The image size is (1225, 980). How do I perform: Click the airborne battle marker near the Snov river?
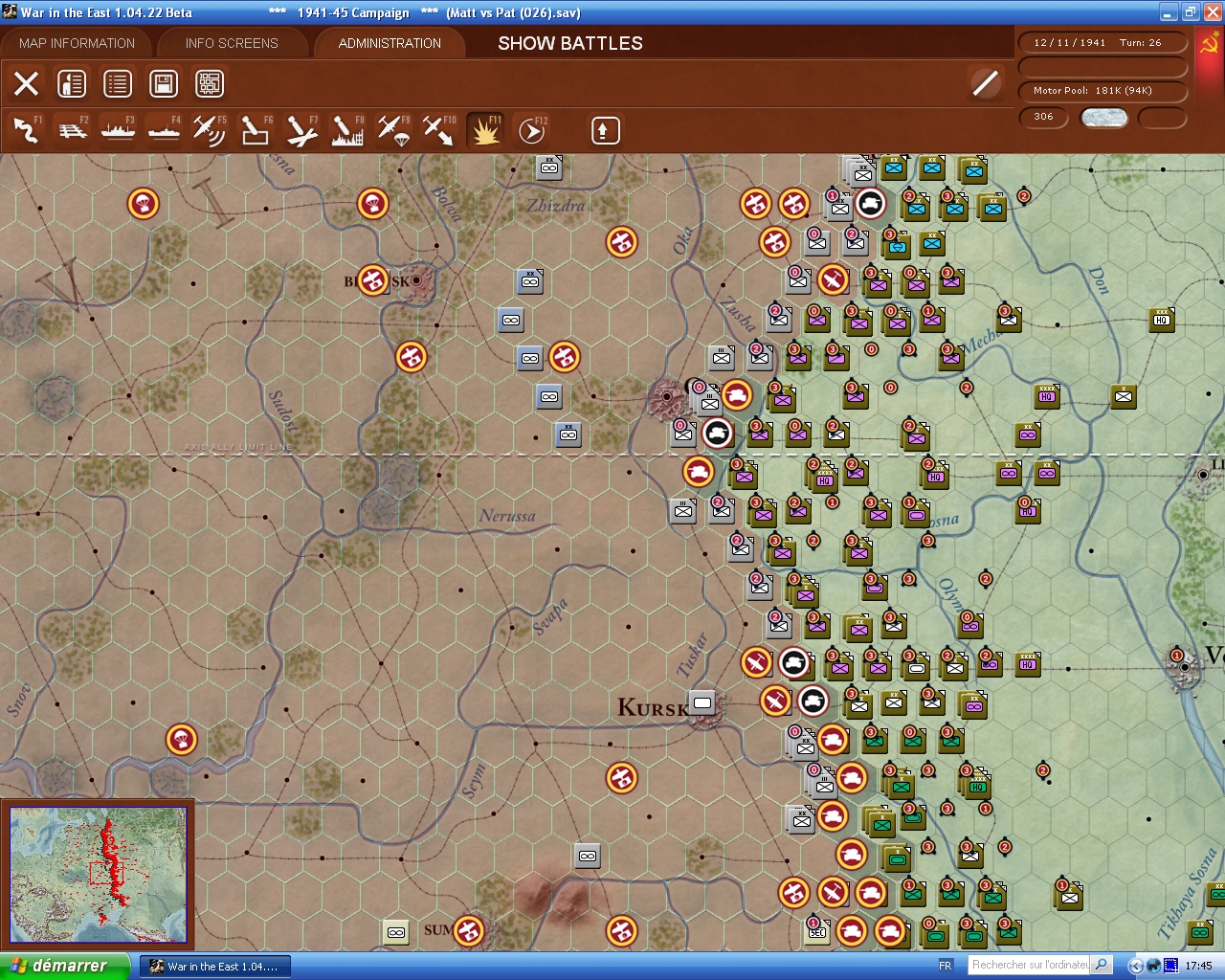[x=181, y=739]
